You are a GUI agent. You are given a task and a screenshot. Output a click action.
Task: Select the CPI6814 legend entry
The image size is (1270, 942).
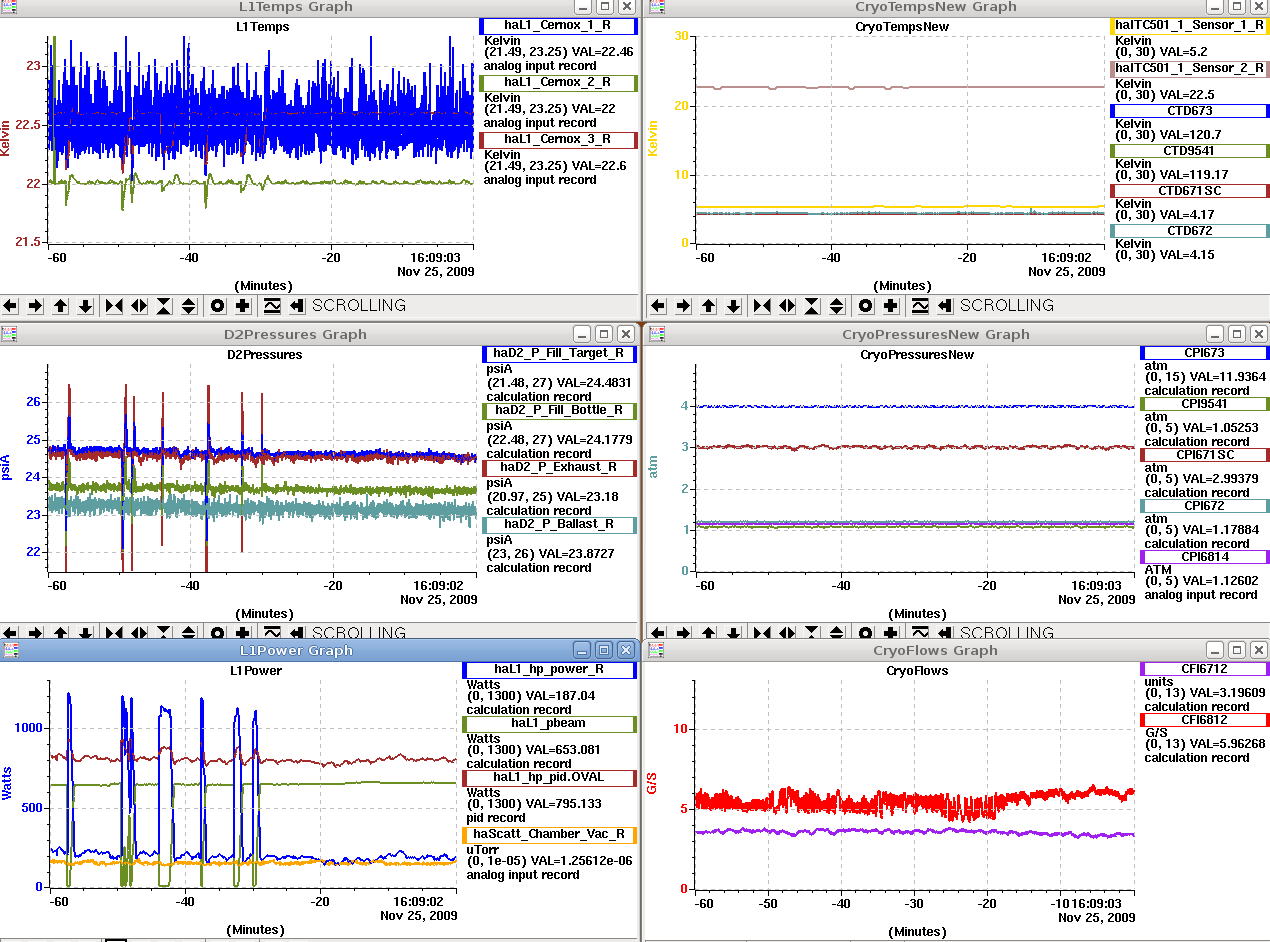(x=1204, y=557)
